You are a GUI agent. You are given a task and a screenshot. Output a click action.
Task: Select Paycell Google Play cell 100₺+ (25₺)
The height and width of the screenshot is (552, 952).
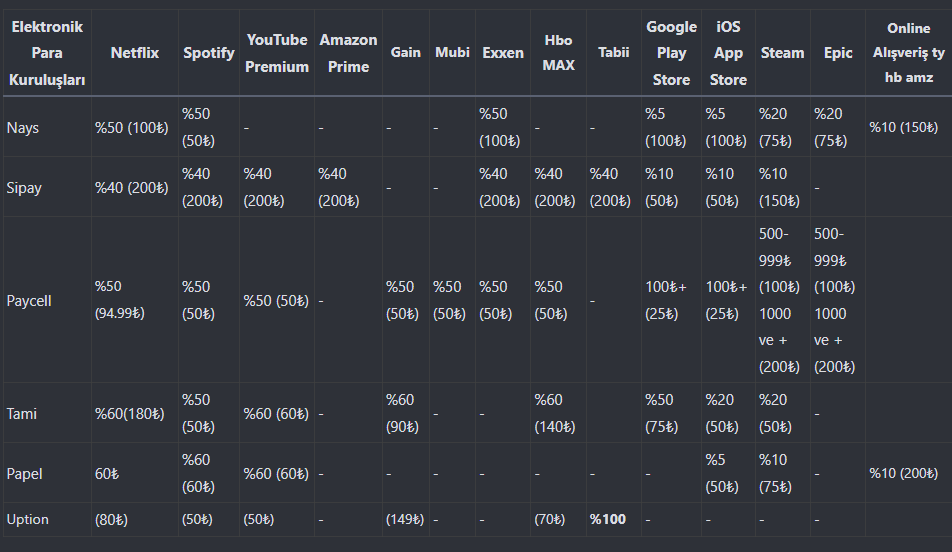click(666, 300)
